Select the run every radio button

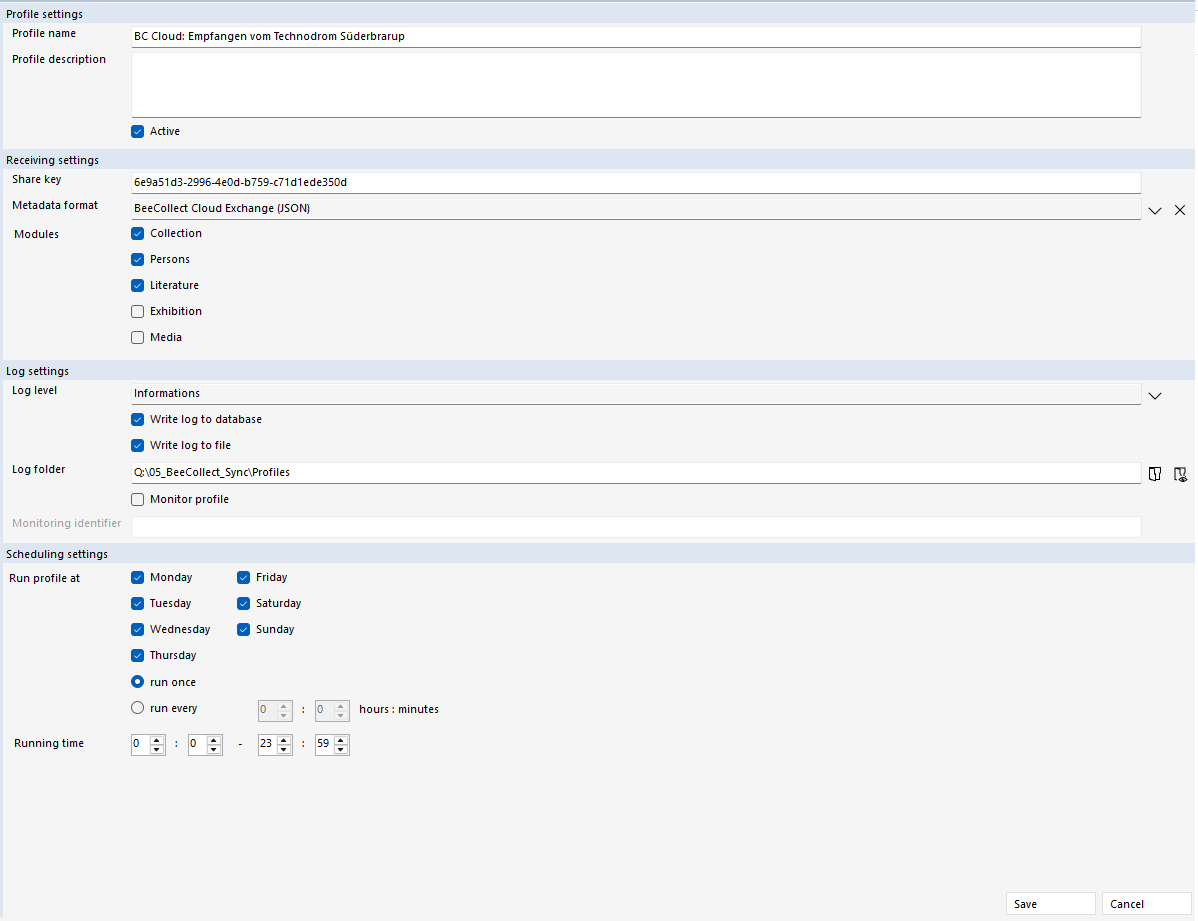pos(137,708)
